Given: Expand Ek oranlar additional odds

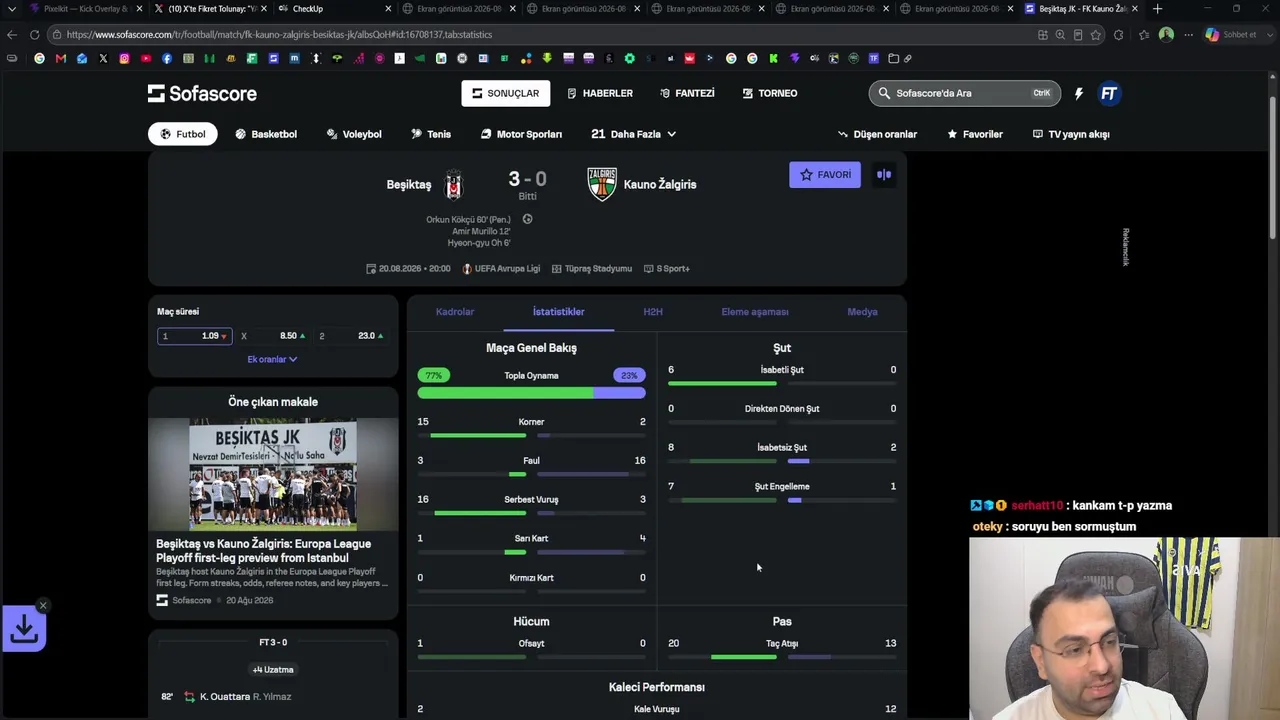Looking at the screenshot, I should click(x=272, y=359).
